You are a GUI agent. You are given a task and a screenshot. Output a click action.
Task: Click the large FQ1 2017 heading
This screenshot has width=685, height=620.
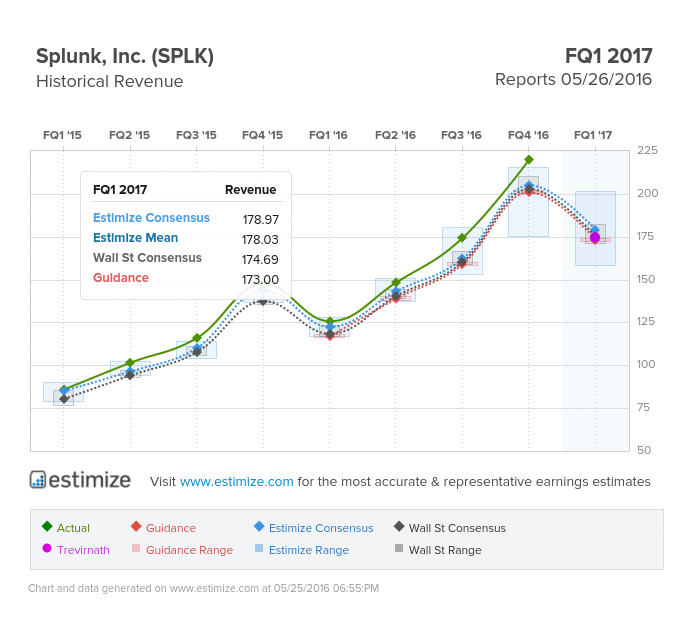click(x=609, y=56)
